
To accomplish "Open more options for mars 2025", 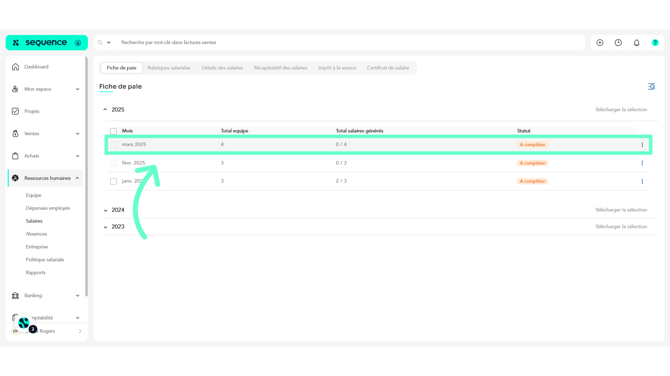I will (x=642, y=145).
